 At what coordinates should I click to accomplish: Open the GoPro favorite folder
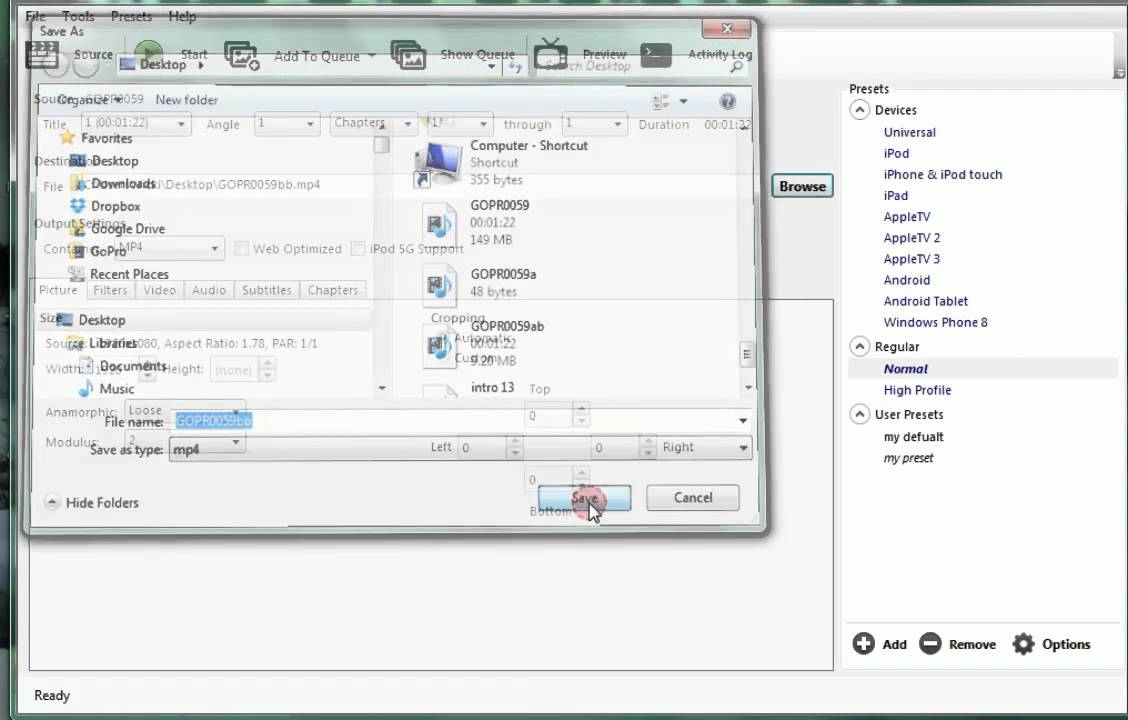tap(108, 251)
